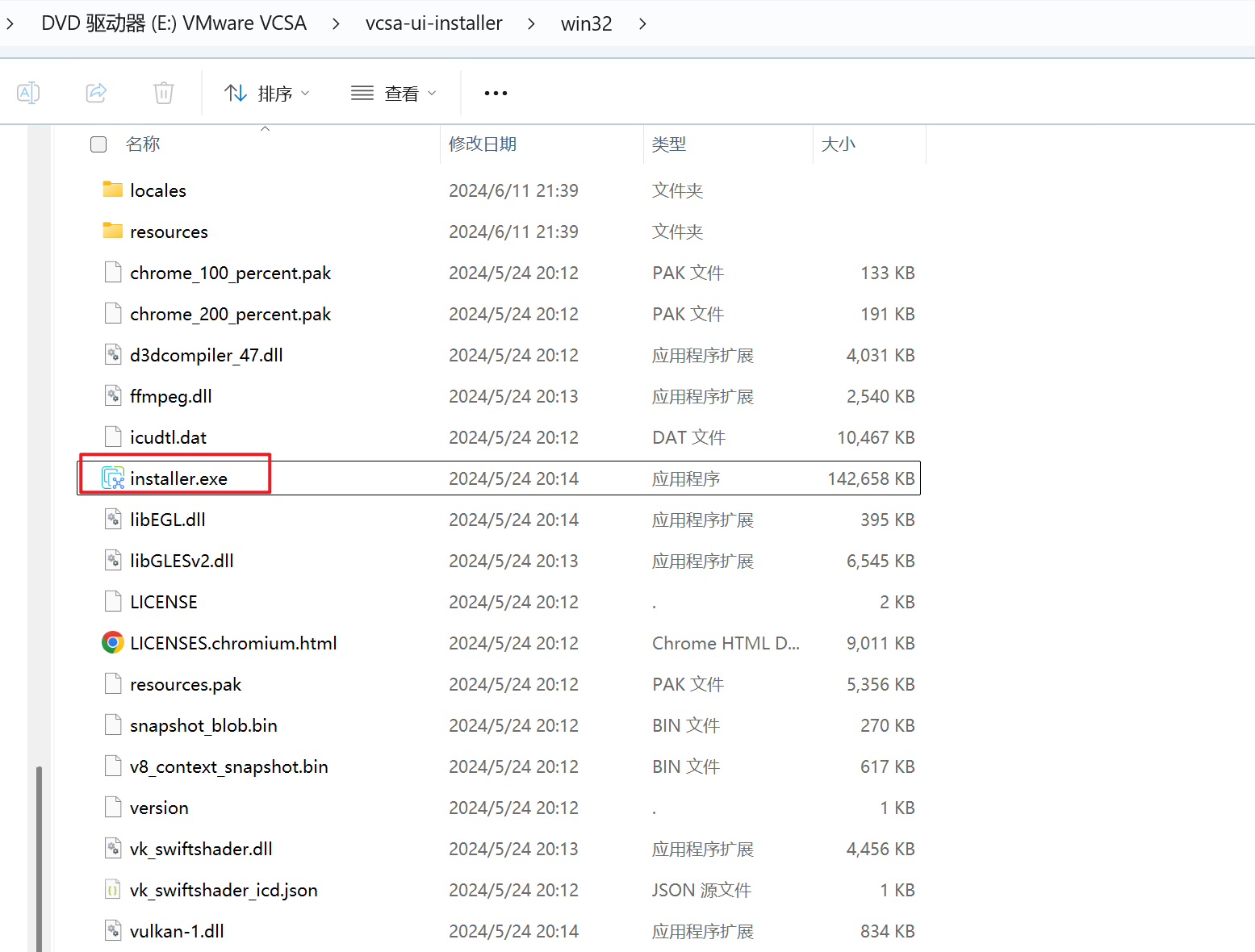
Task: Select the resources folder icon
Action: pyautogui.click(x=113, y=231)
